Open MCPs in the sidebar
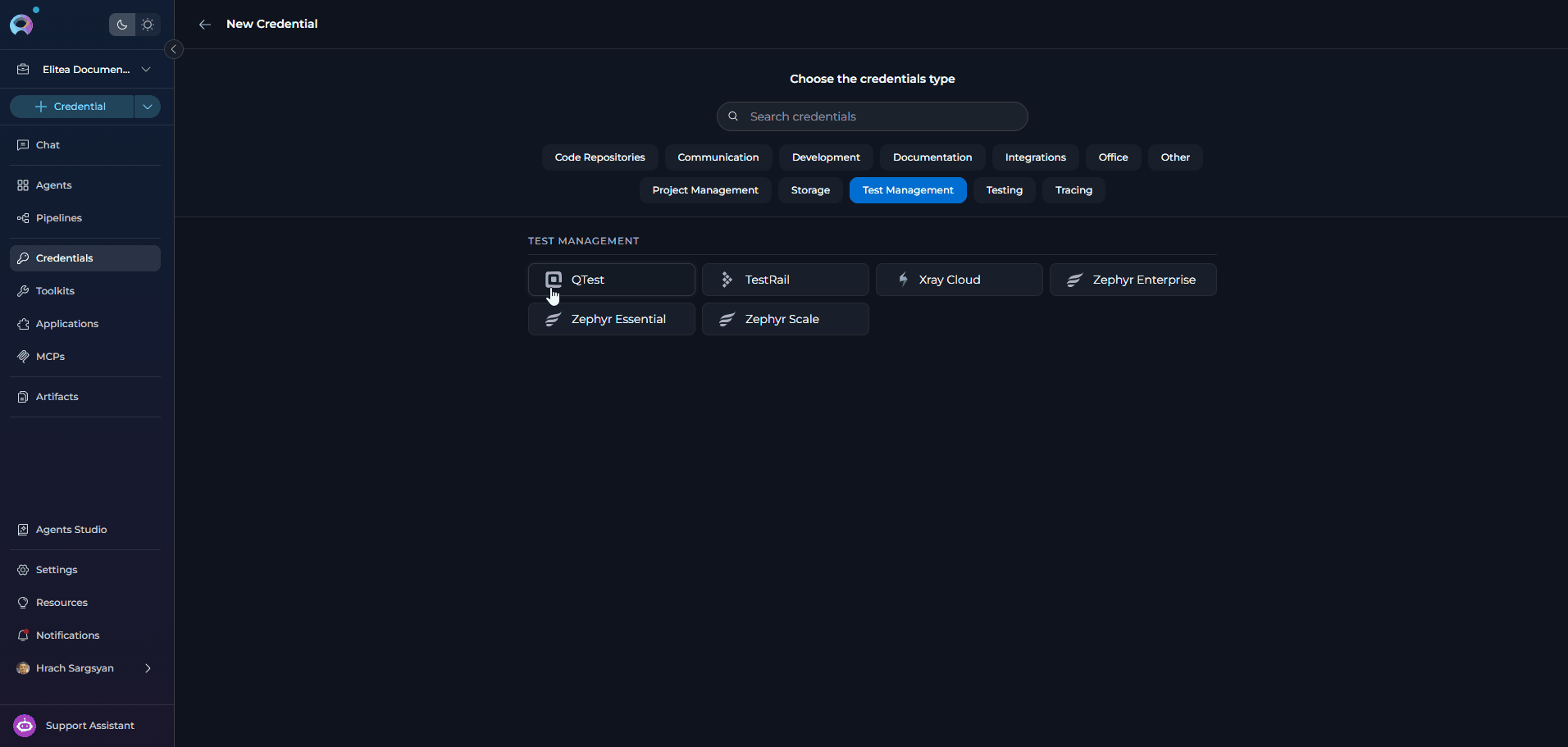This screenshot has width=1568, height=747. pyautogui.click(x=85, y=357)
